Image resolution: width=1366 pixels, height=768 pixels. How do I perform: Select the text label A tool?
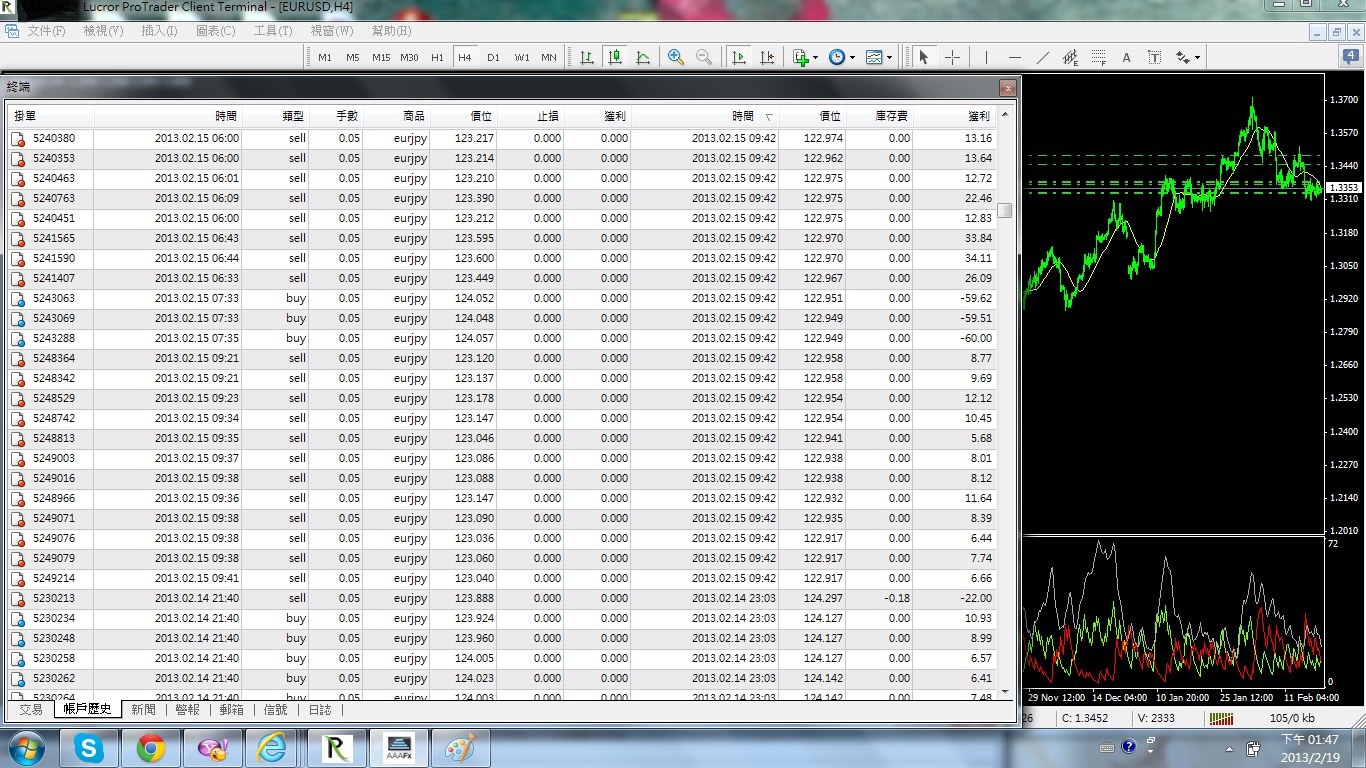click(1126, 57)
